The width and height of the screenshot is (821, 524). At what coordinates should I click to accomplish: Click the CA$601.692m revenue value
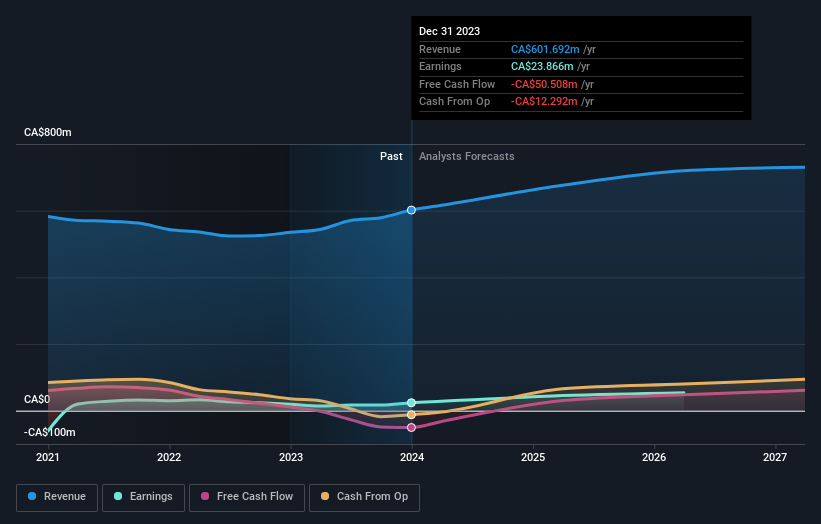[545, 49]
